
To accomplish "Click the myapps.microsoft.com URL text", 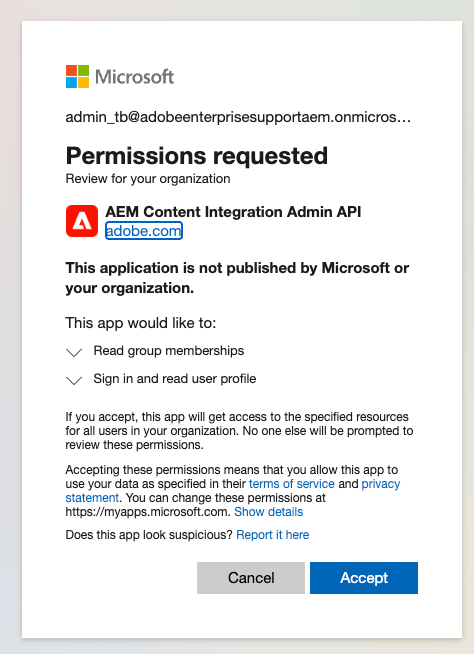I will 148,512.
